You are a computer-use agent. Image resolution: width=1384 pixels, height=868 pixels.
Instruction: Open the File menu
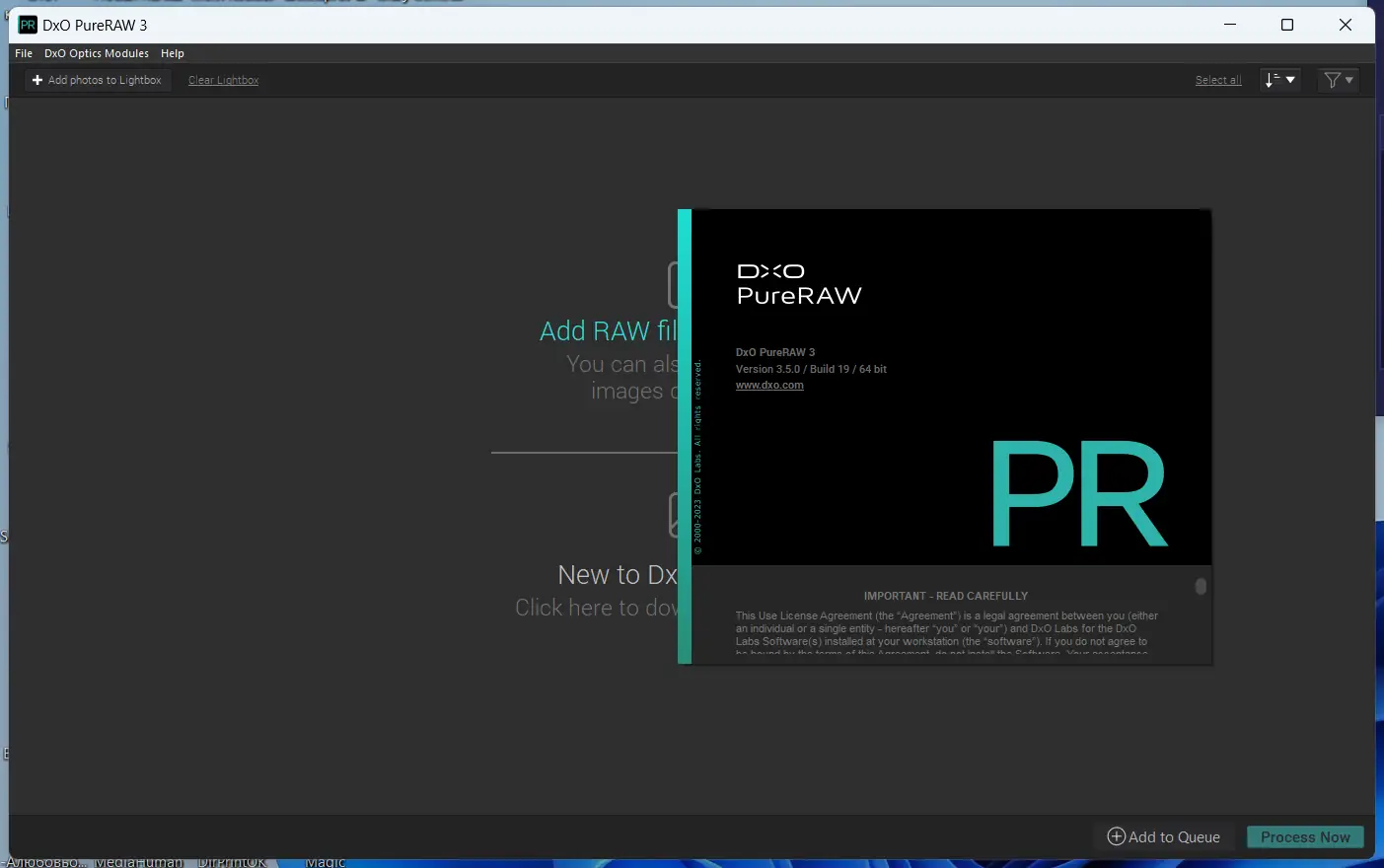tap(24, 53)
